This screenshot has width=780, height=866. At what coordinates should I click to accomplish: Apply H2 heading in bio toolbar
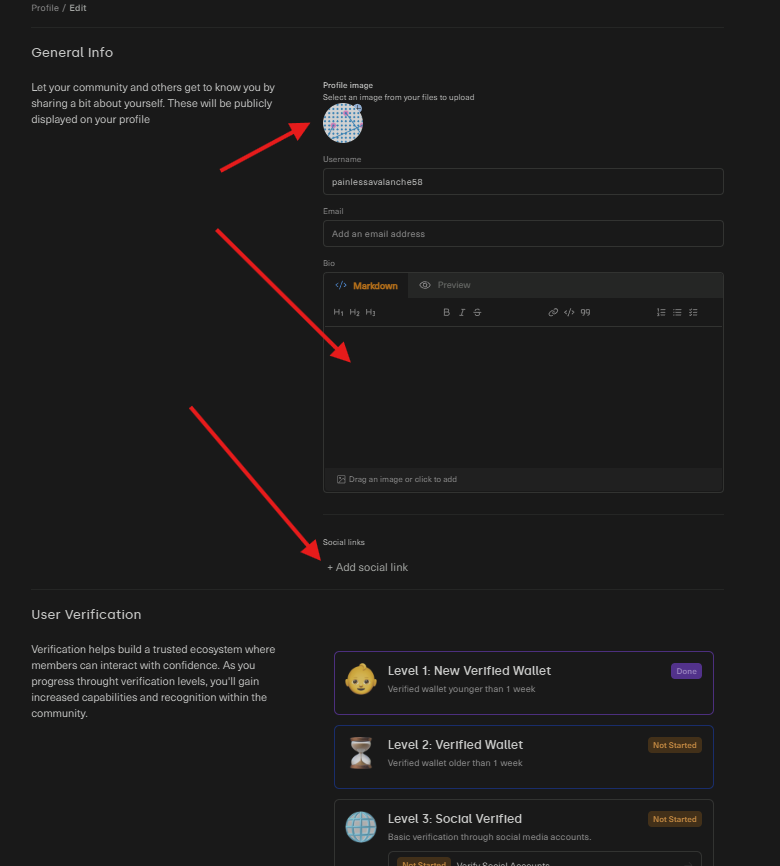(354, 313)
